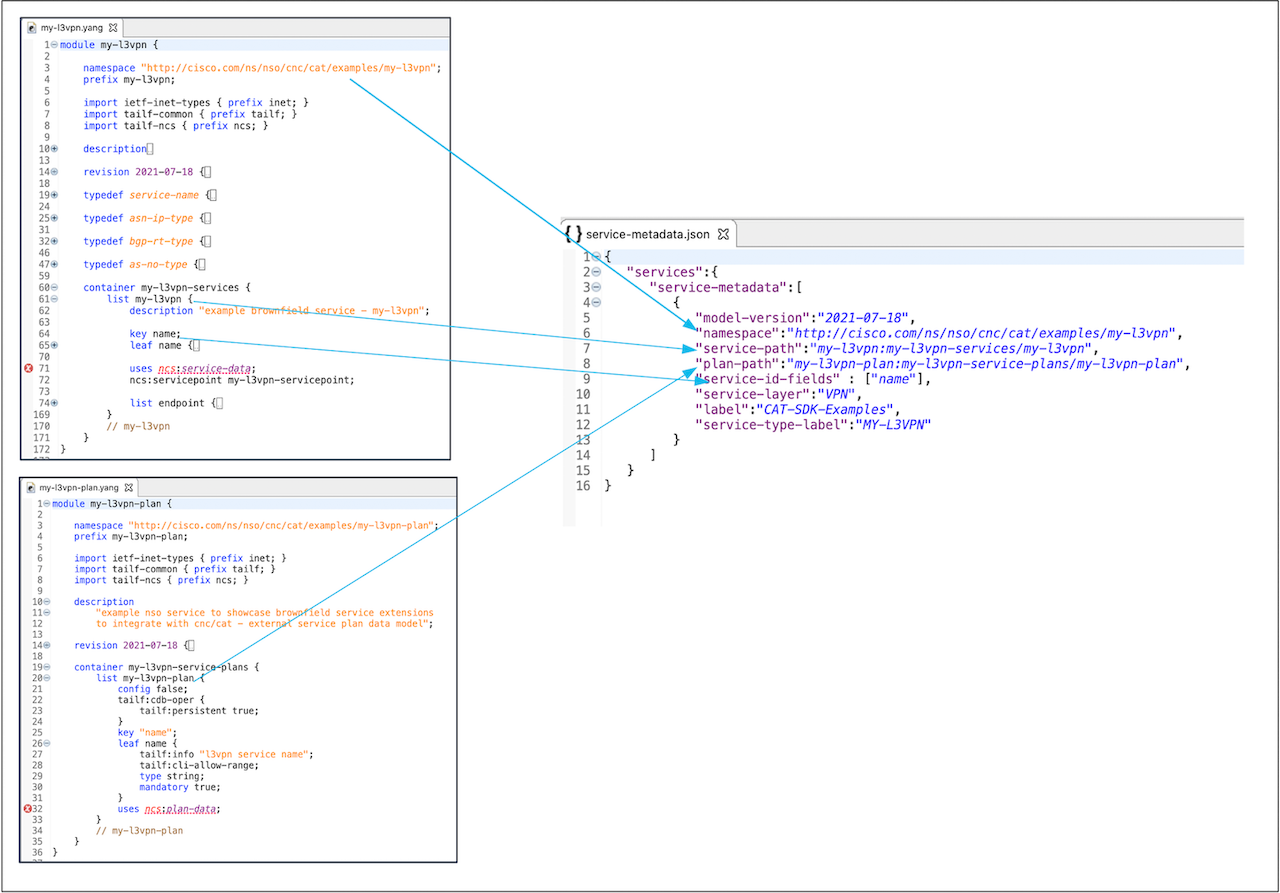Click the error marker at line 32 in my-l3vpn-plan.yang
This screenshot has width=1280, height=893.
[29, 808]
